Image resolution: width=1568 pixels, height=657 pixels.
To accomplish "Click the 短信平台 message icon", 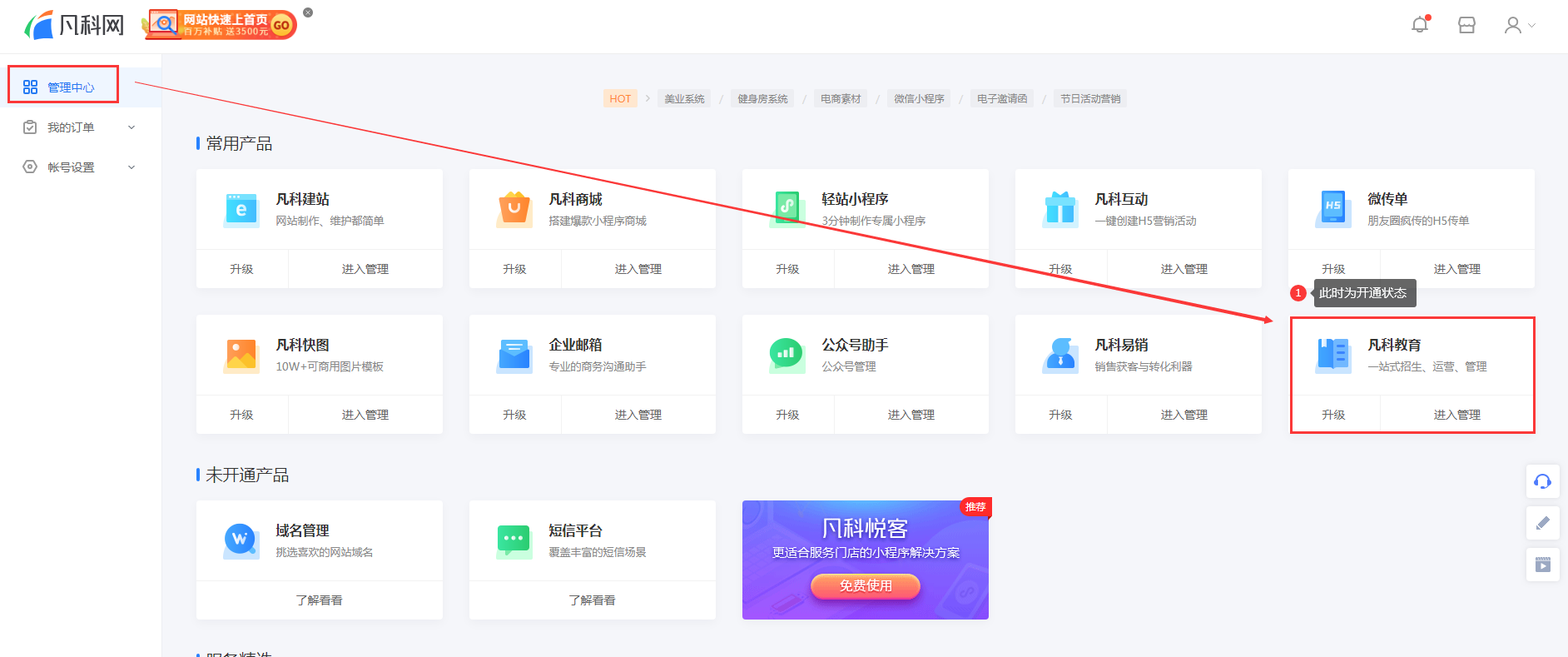I will [x=514, y=540].
